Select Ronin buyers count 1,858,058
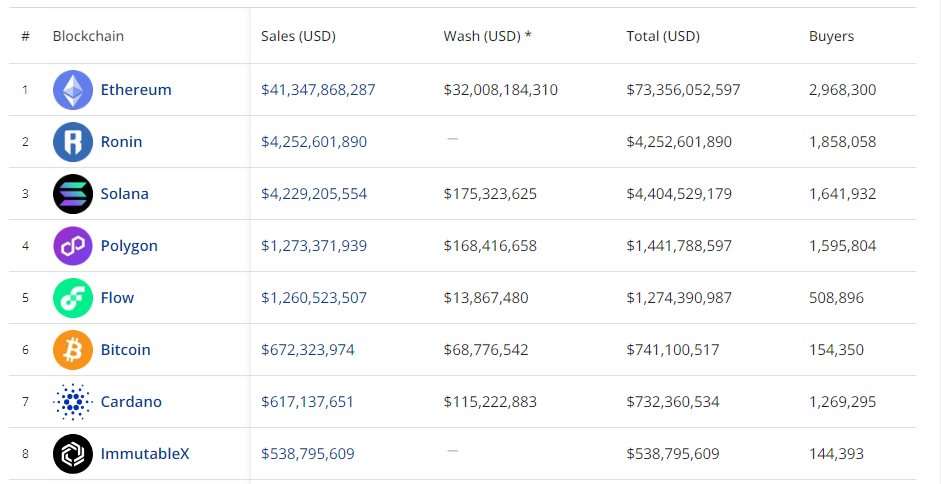941x484 pixels. point(843,142)
